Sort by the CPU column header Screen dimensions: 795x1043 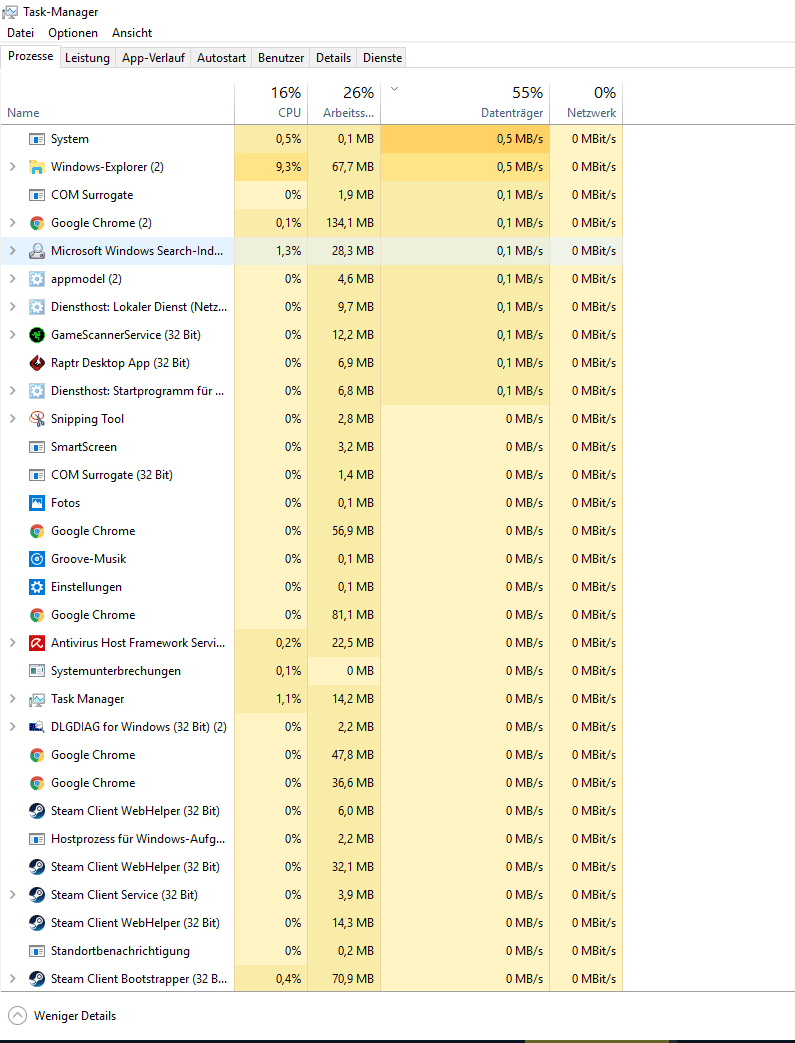pos(271,104)
